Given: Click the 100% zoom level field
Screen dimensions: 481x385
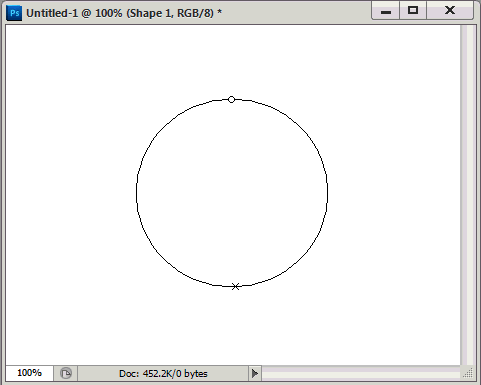Looking at the screenshot, I should 29,373.
